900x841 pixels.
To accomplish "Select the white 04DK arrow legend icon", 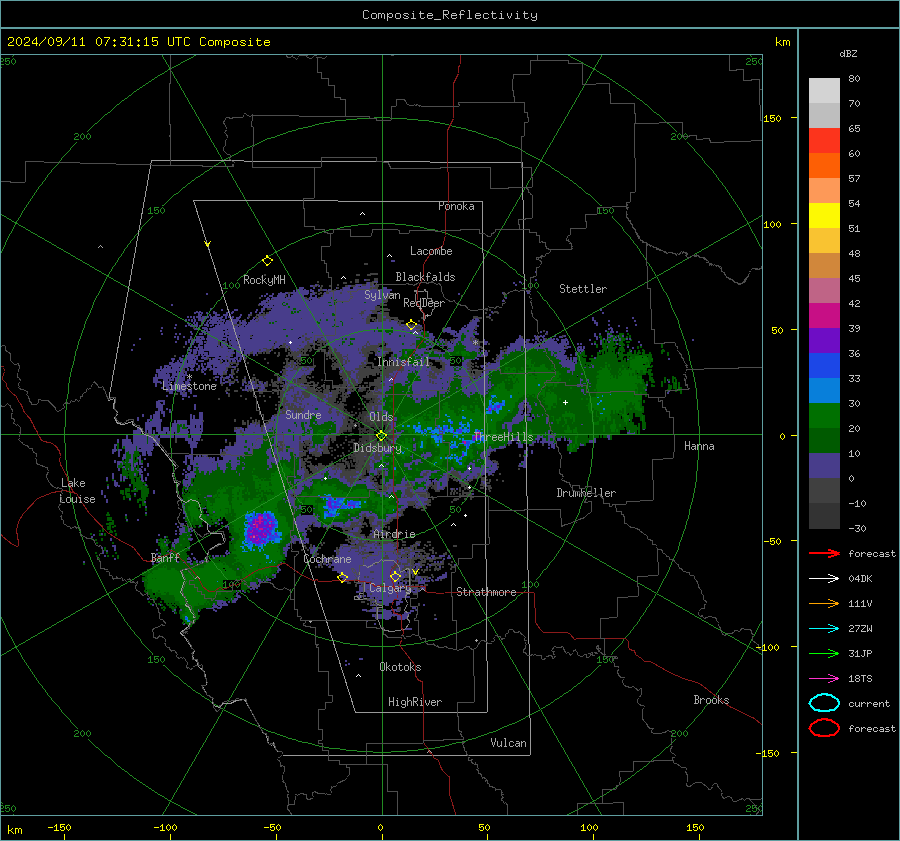I will [x=824, y=579].
